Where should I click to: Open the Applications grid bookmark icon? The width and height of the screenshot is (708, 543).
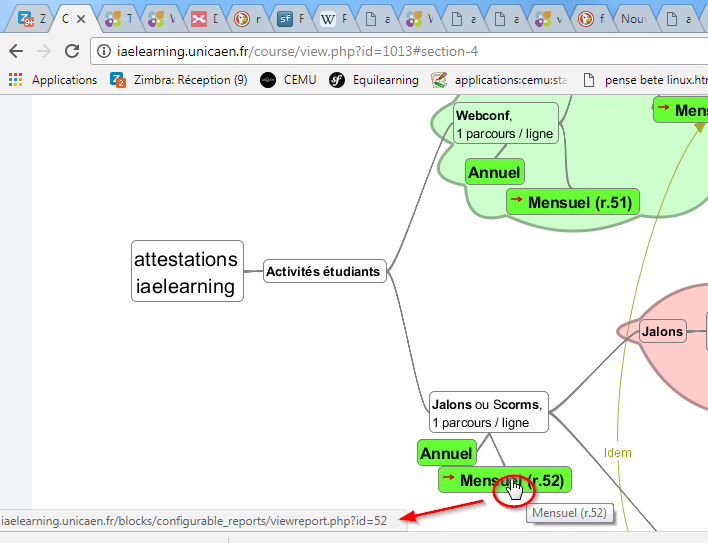15,80
